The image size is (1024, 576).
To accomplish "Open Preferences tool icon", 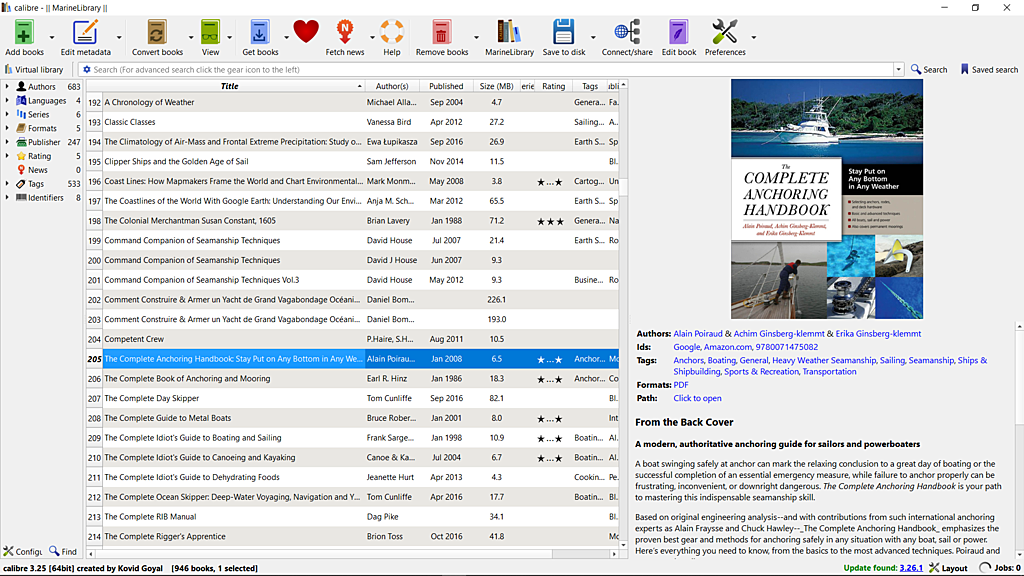I will coord(725,32).
